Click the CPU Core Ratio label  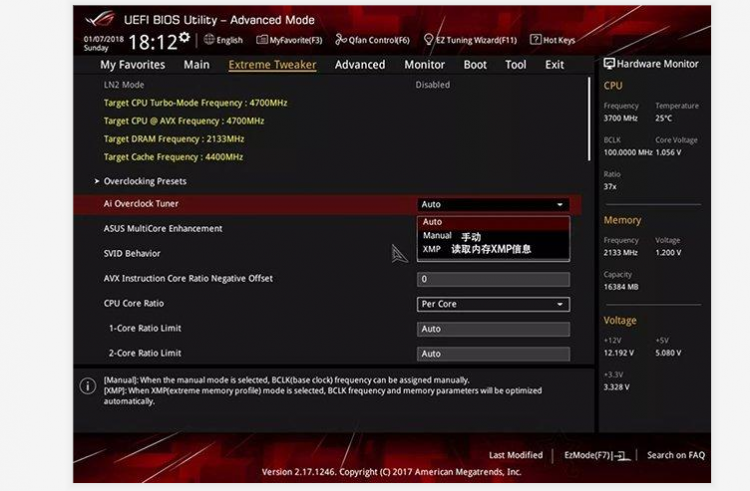[x=133, y=304]
